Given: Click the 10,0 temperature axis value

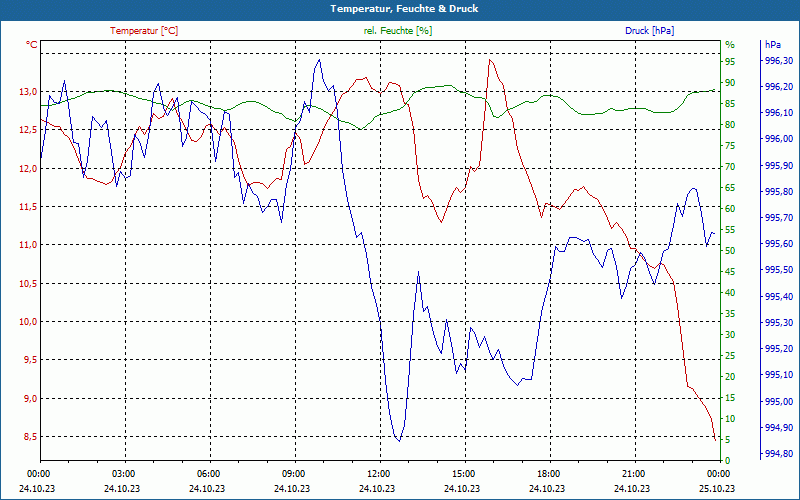Looking at the screenshot, I should [29, 321].
